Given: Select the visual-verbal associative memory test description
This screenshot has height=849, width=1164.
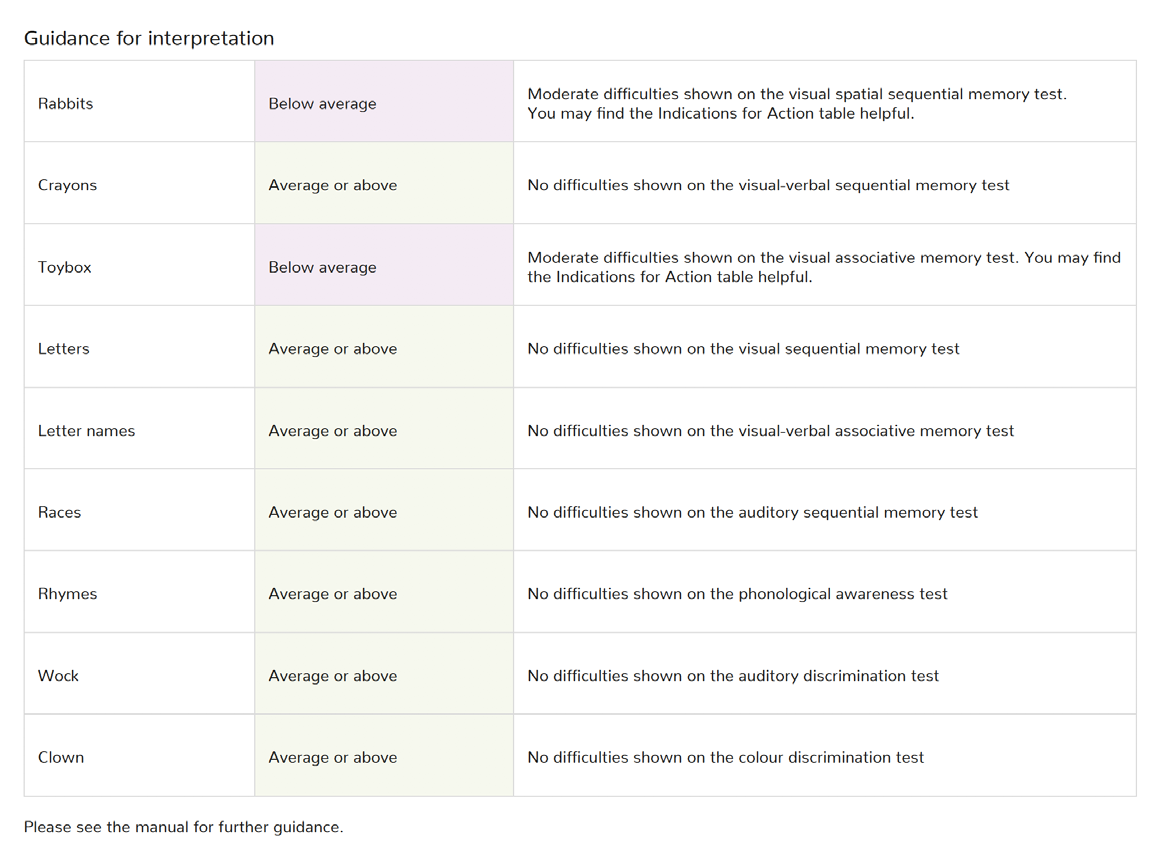Looking at the screenshot, I should pyautogui.click(x=771, y=431).
